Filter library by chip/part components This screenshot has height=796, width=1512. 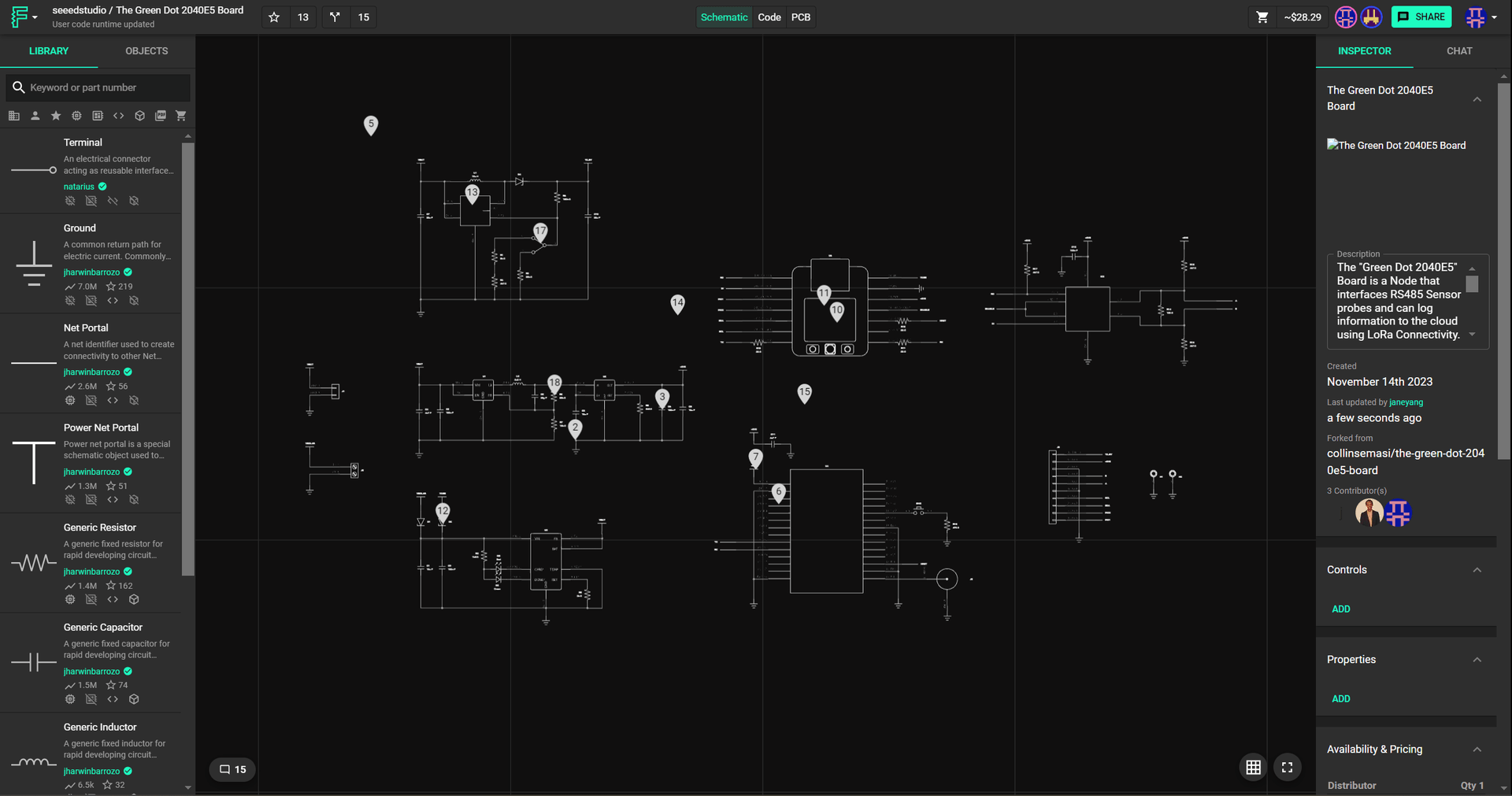tap(76, 116)
